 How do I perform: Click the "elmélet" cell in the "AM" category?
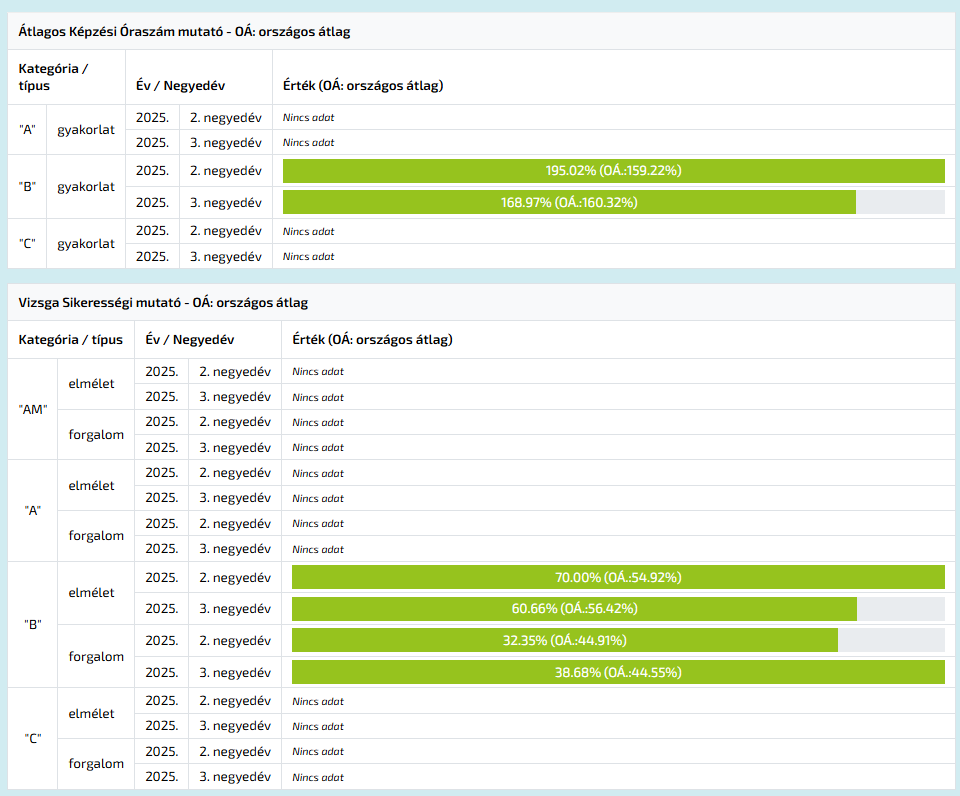[91, 384]
